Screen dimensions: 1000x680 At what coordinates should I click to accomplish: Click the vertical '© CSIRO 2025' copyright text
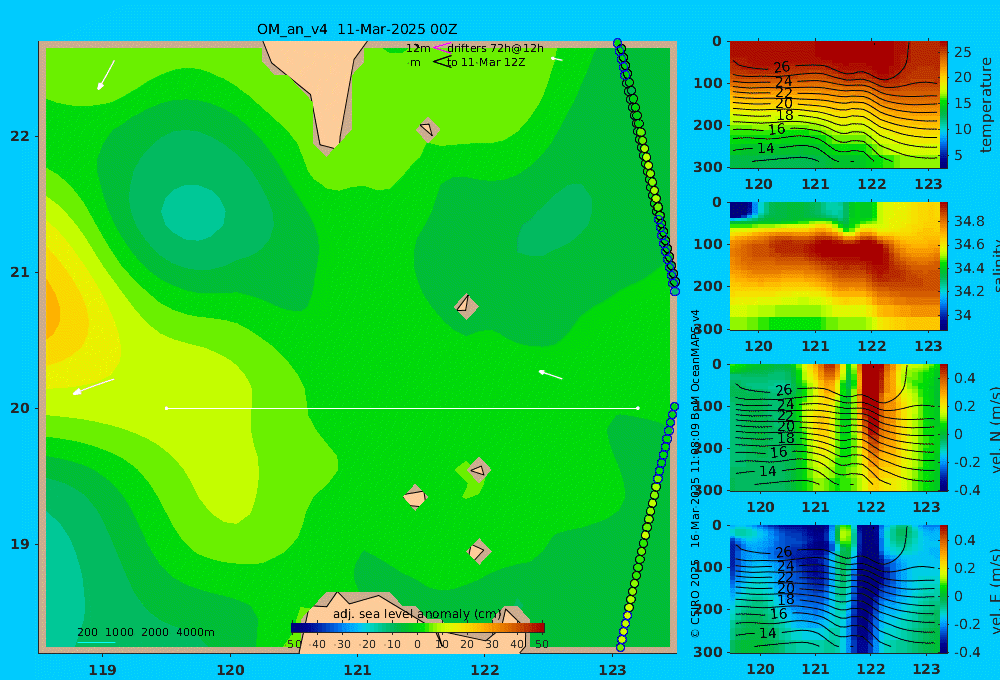click(695, 599)
